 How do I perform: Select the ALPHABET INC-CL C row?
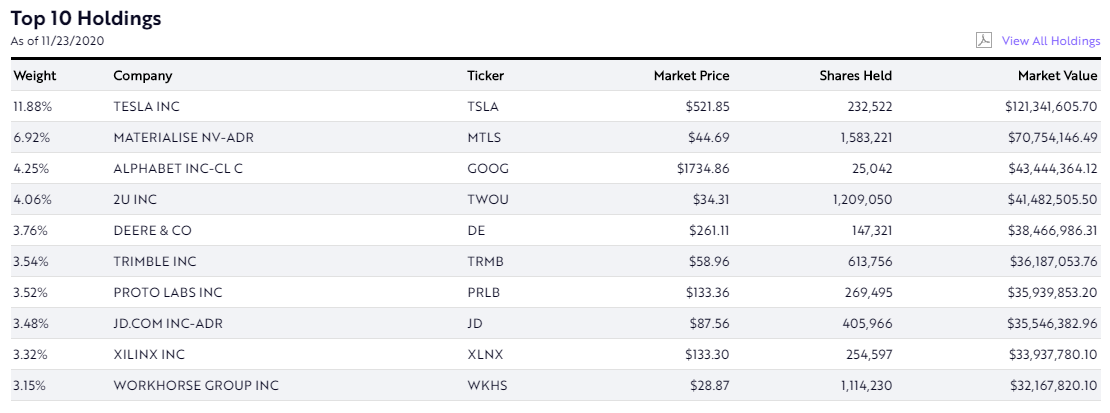(178, 168)
